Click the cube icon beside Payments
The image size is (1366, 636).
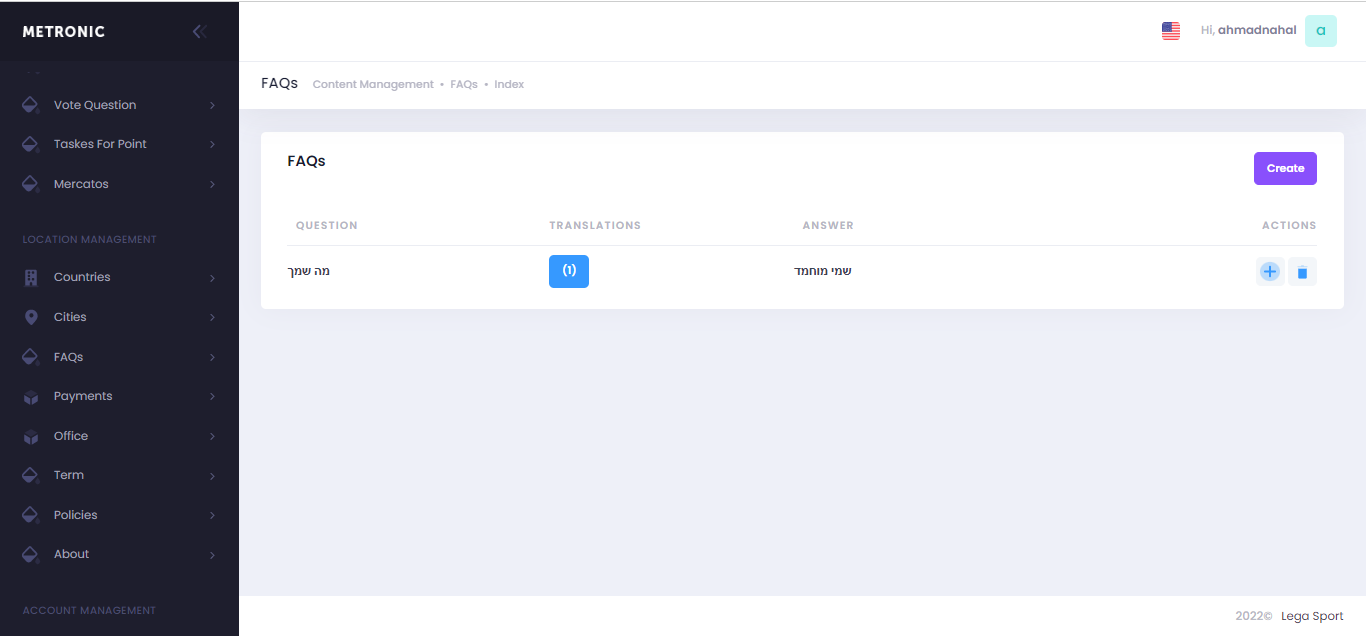click(31, 397)
